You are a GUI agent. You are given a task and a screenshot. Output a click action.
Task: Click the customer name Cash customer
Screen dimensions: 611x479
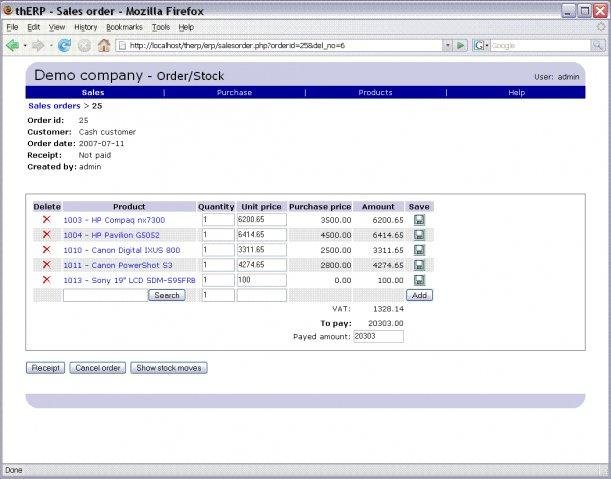(x=107, y=132)
